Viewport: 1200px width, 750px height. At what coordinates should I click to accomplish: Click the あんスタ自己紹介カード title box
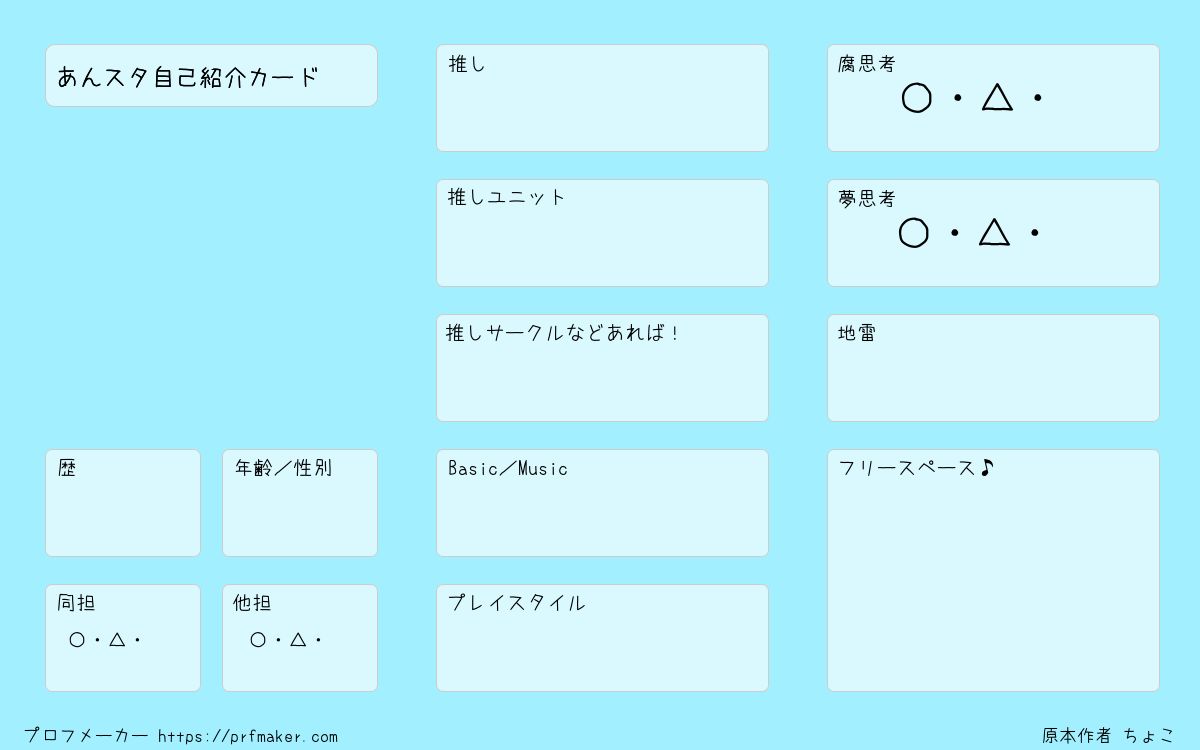click(211, 75)
